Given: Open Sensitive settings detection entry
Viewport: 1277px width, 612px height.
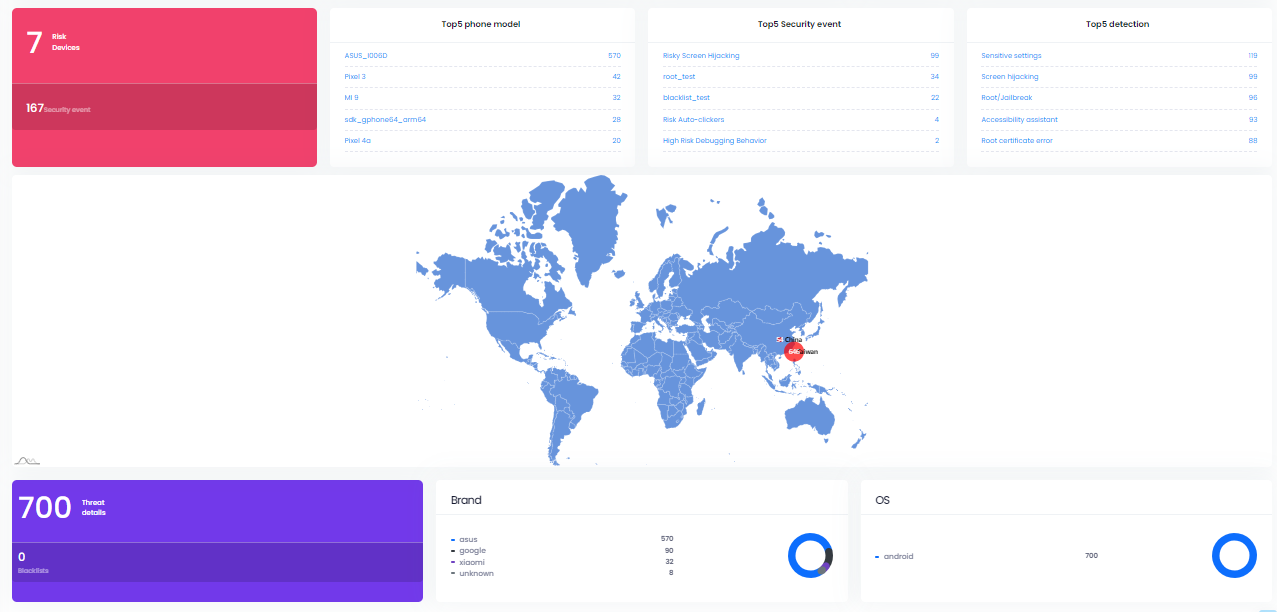Looking at the screenshot, I should pyautogui.click(x=1011, y=56).
